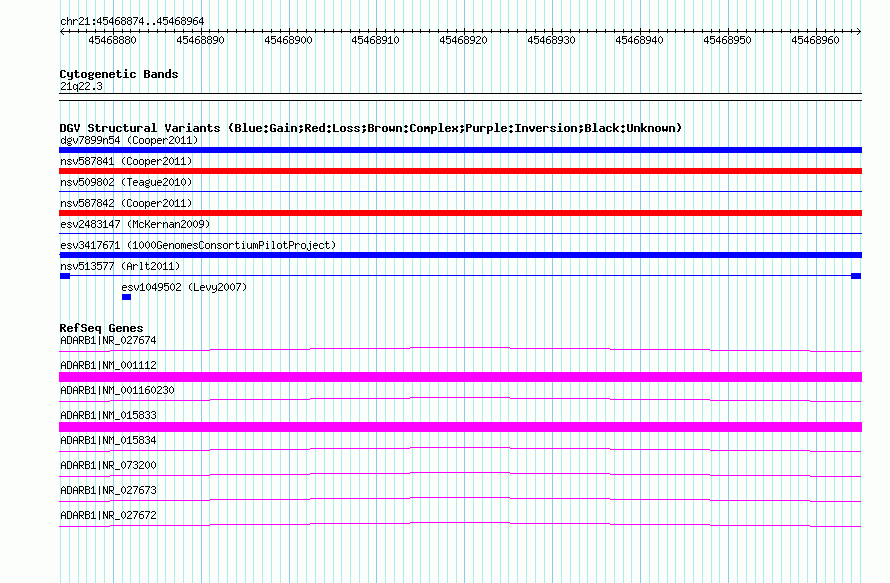
Task: Click right blue end block of nsv513577
Action: 856,276
